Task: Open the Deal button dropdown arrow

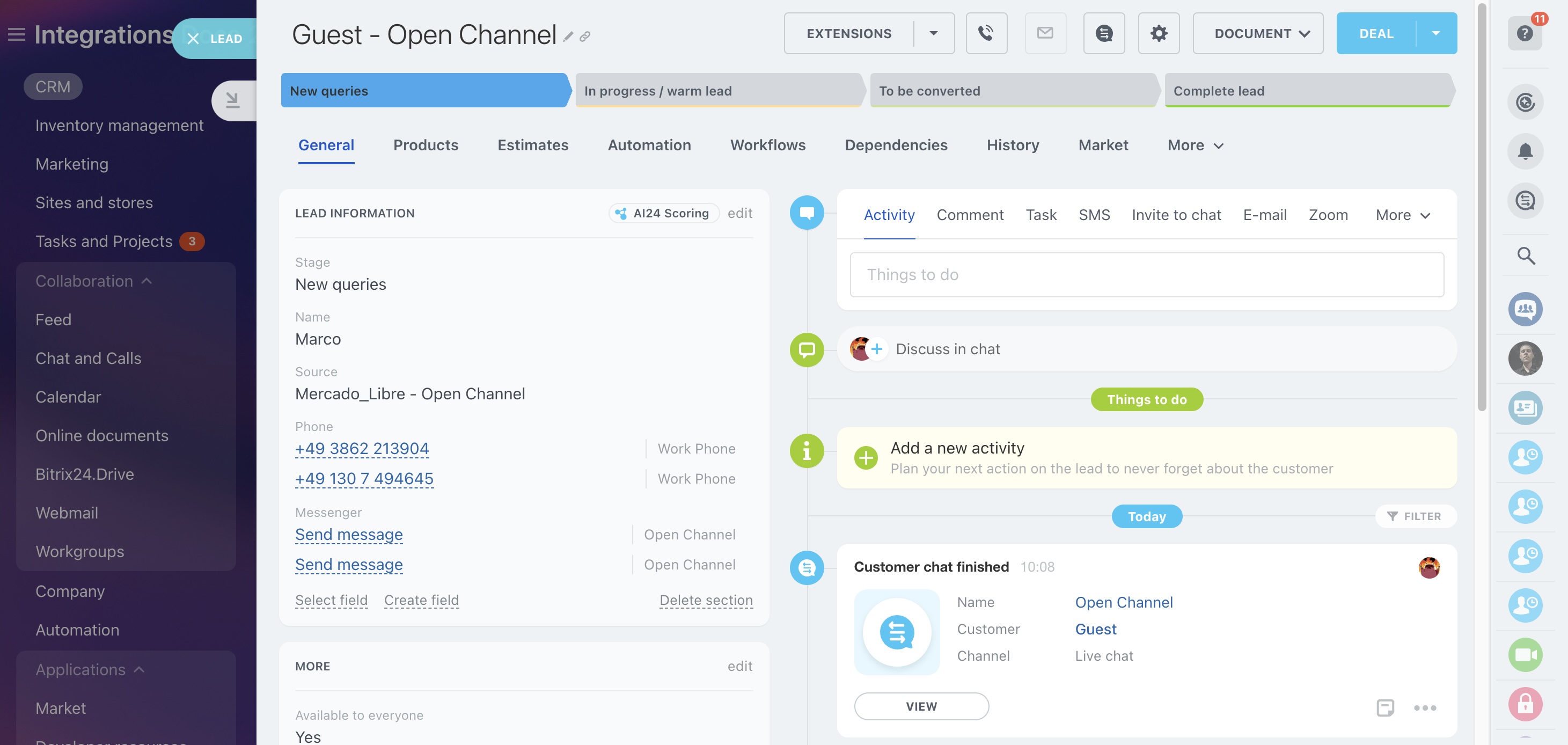Action: 1436,33
